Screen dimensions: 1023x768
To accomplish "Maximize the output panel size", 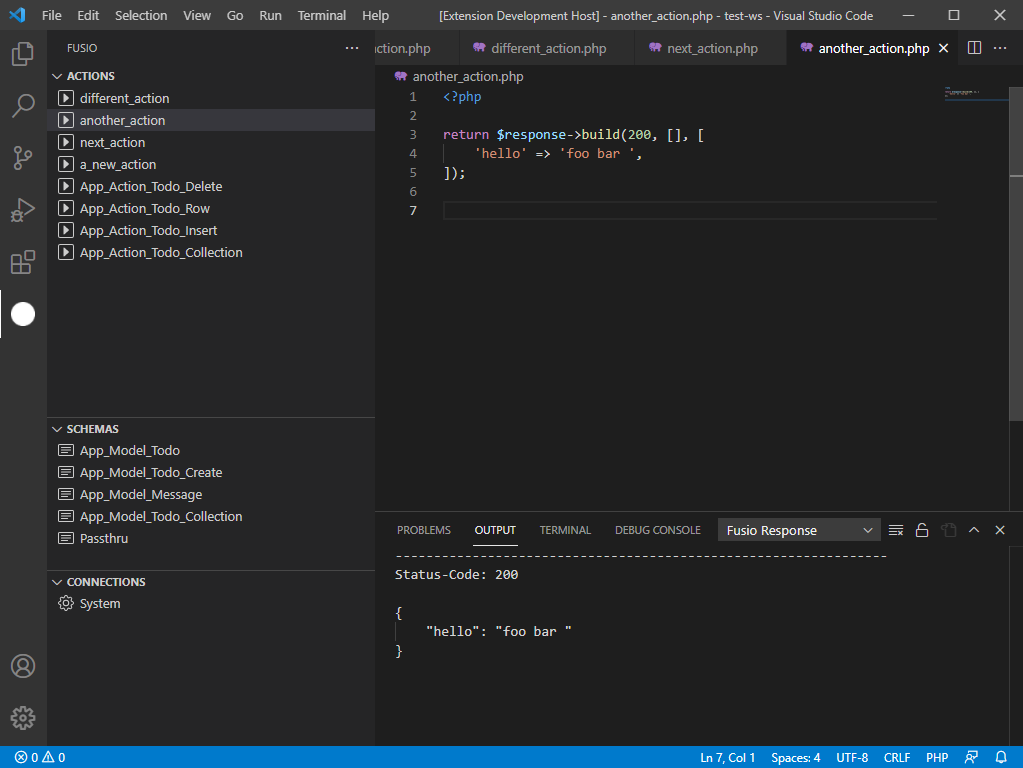I will click(x=973, y=530).
